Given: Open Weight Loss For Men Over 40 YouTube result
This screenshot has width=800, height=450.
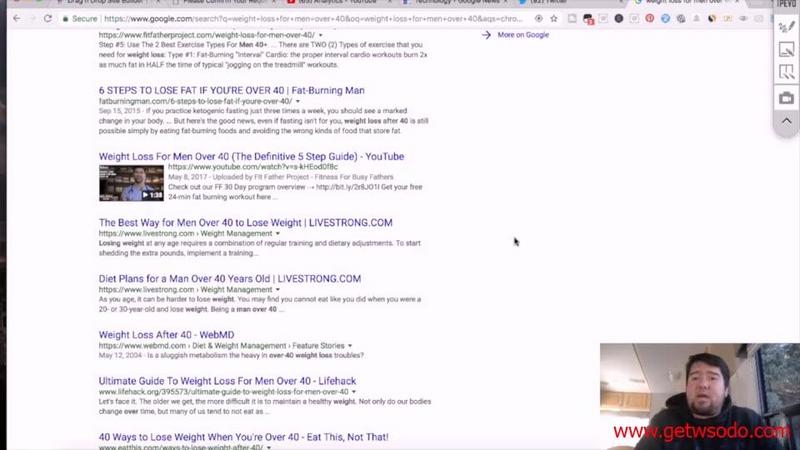Looking at the screenshot, I should (x=252, y=157).
